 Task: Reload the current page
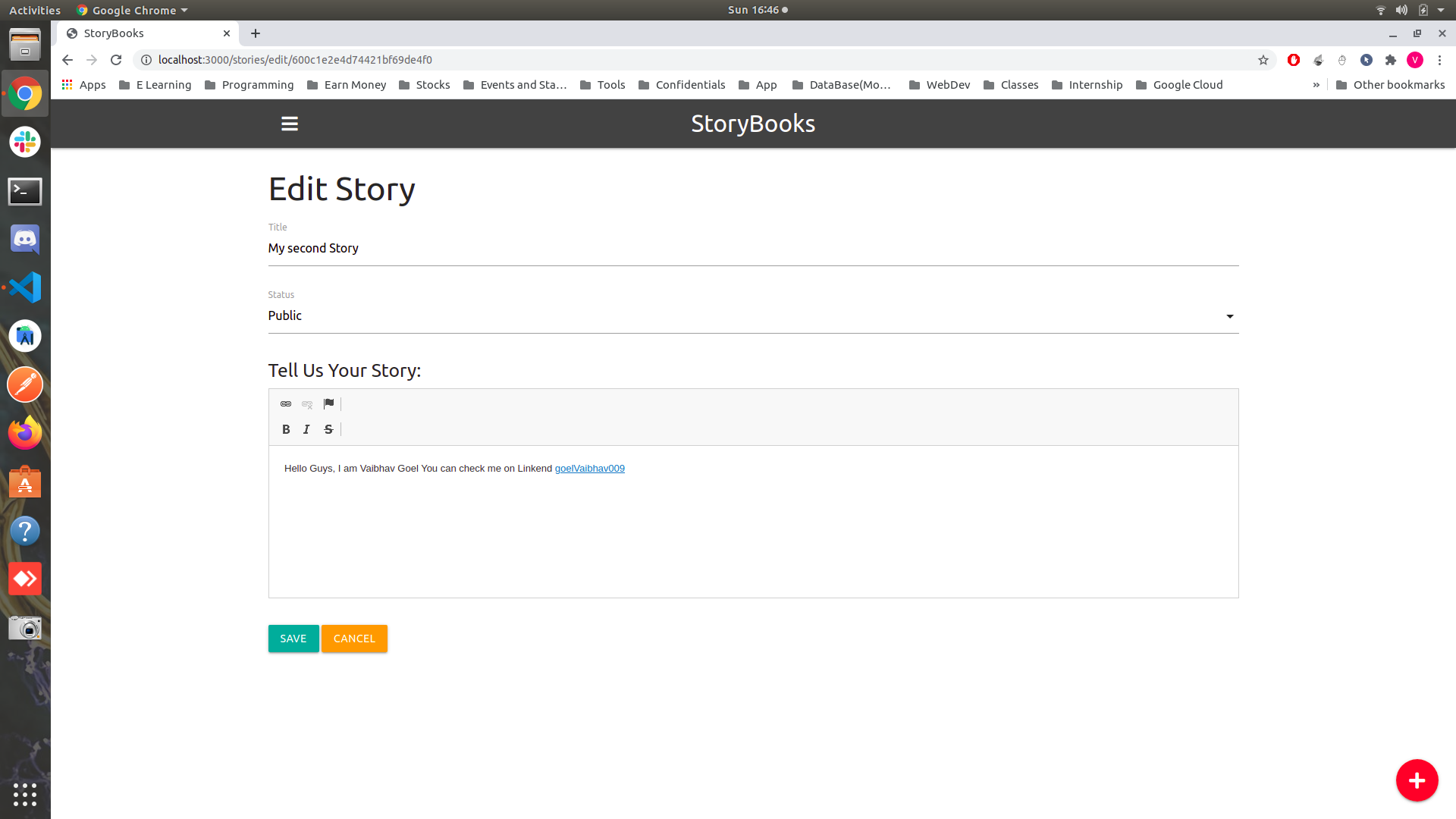pos(116,60)
